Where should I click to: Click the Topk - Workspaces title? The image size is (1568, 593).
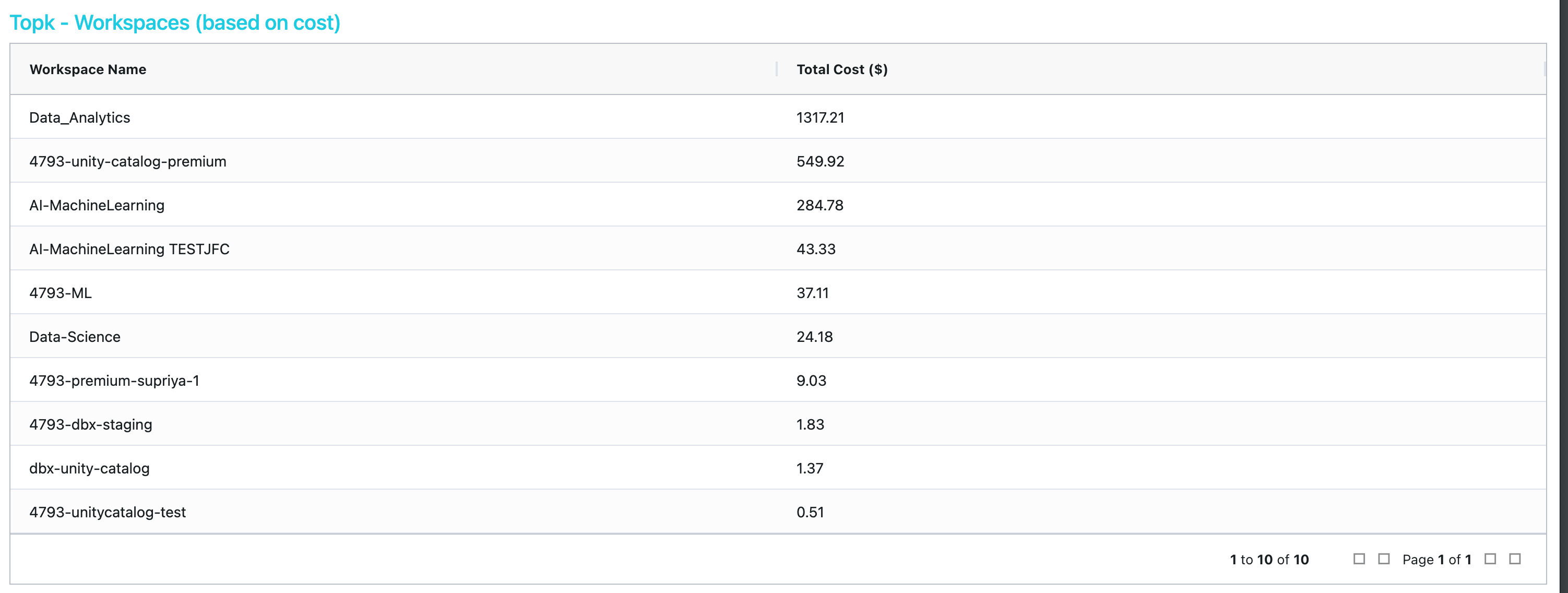175,22
